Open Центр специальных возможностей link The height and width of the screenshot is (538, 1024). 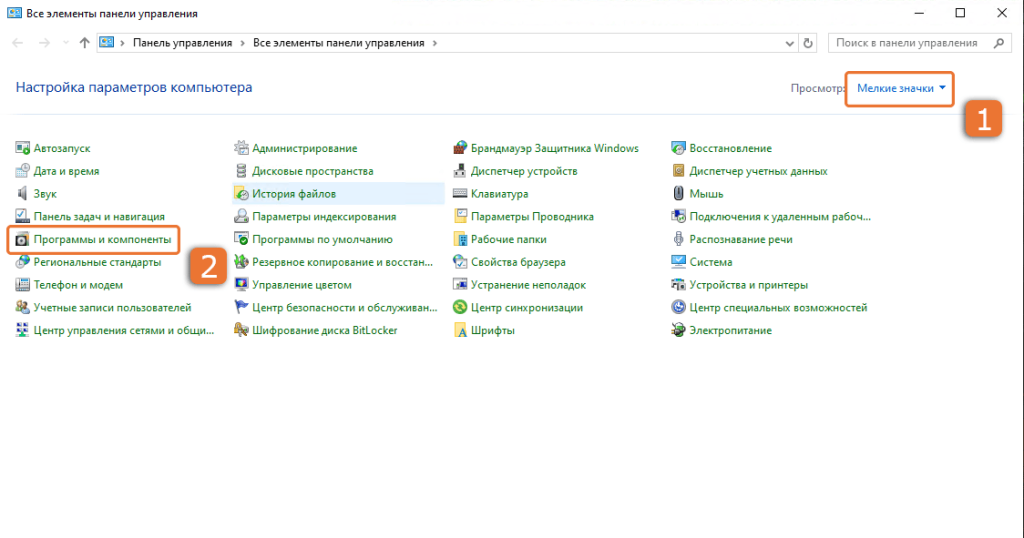(x=778, y=308)
